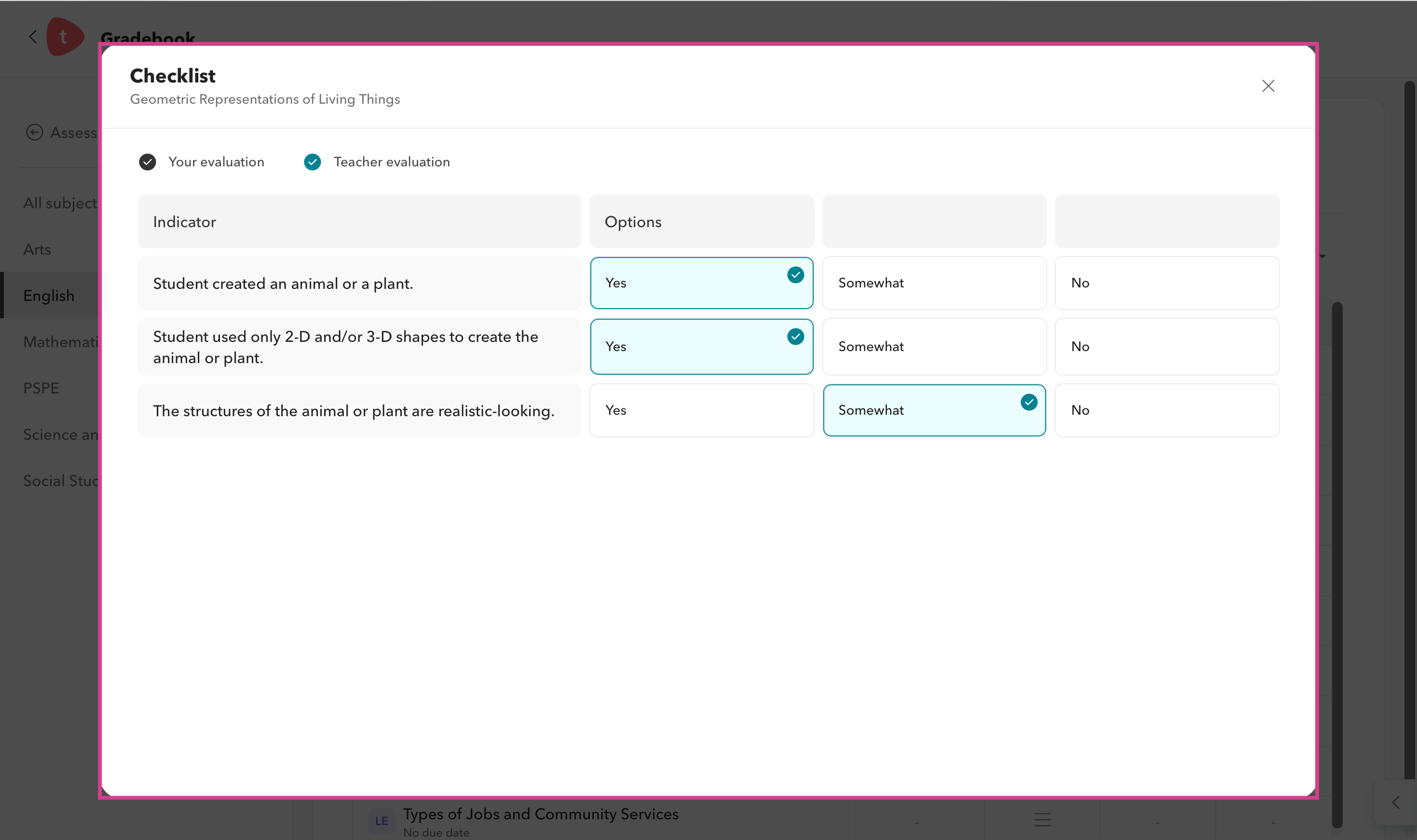Click the 'Assess' back link behind the dialog
The height and width of the screenshot is (840, 1417).
click(74, 133)
